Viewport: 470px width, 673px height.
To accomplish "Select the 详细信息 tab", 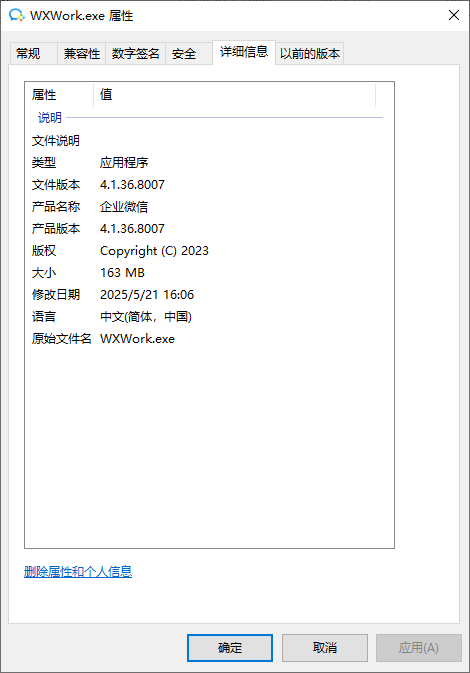I will [x=244, y=52].
